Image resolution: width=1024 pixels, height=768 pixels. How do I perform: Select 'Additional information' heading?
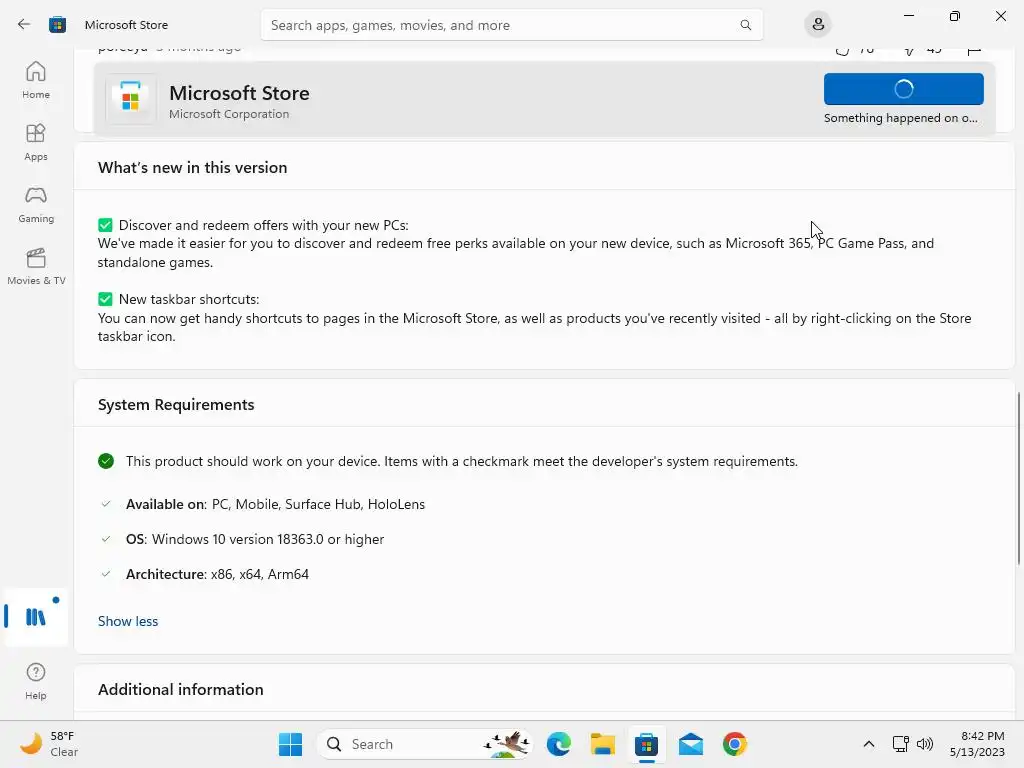(181, 690)
